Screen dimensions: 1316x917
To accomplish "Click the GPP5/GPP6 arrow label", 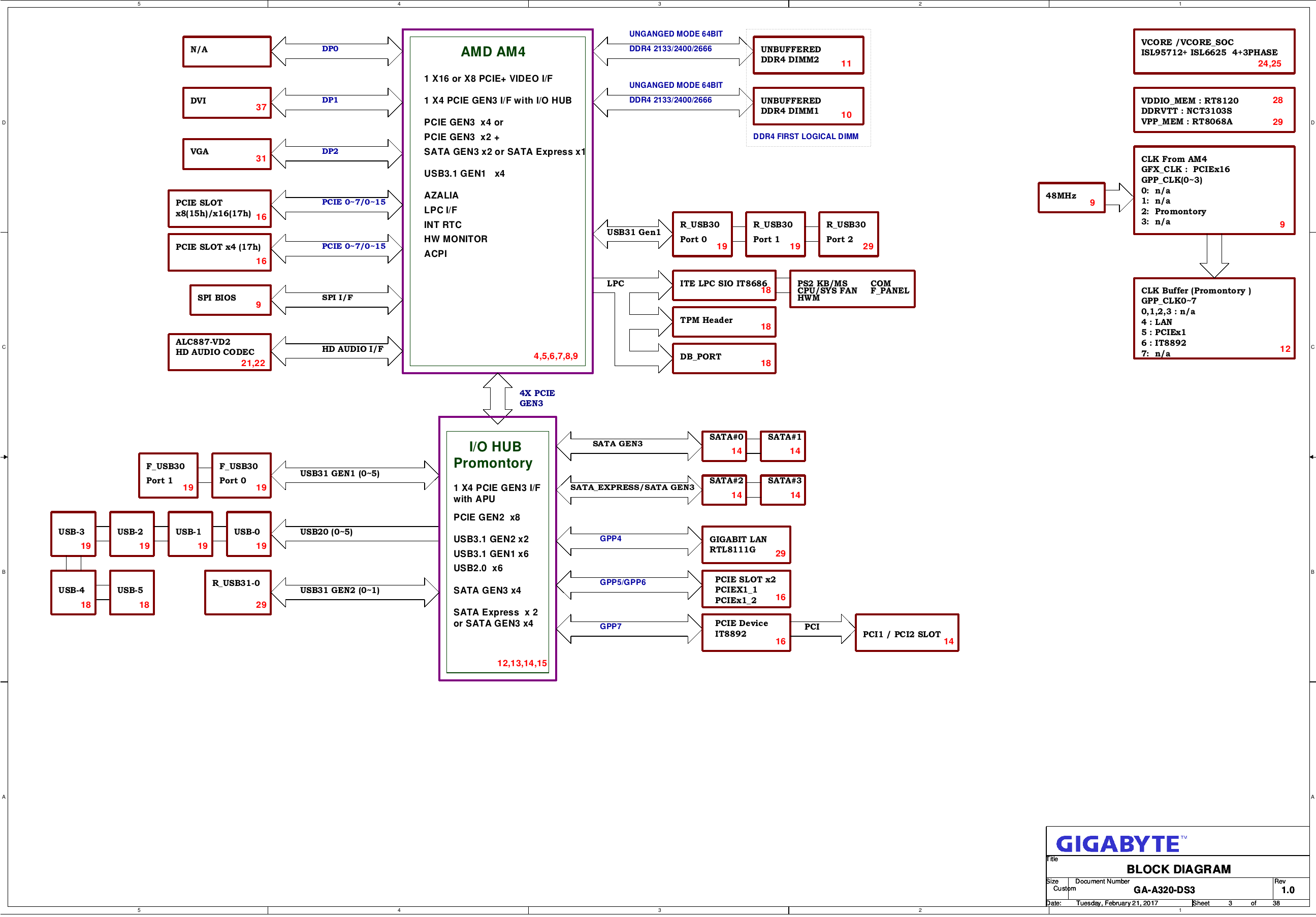I will pos(623,582).
